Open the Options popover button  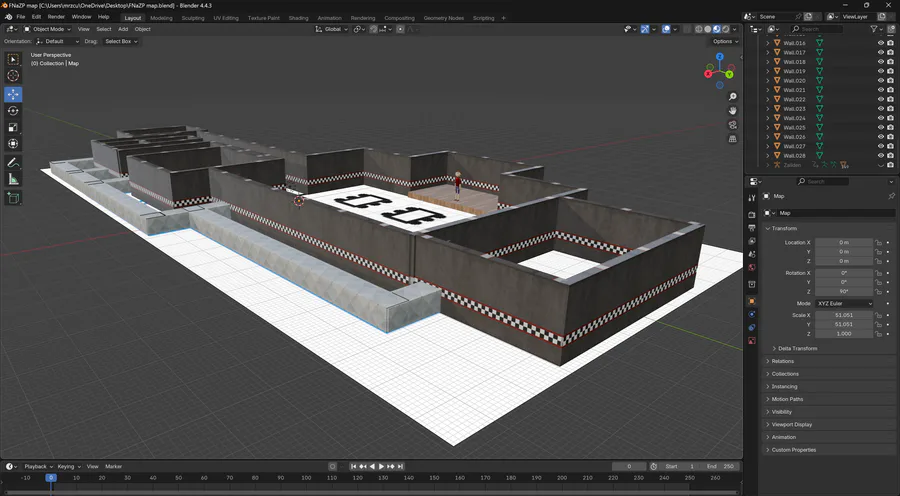tap(726, 41)
